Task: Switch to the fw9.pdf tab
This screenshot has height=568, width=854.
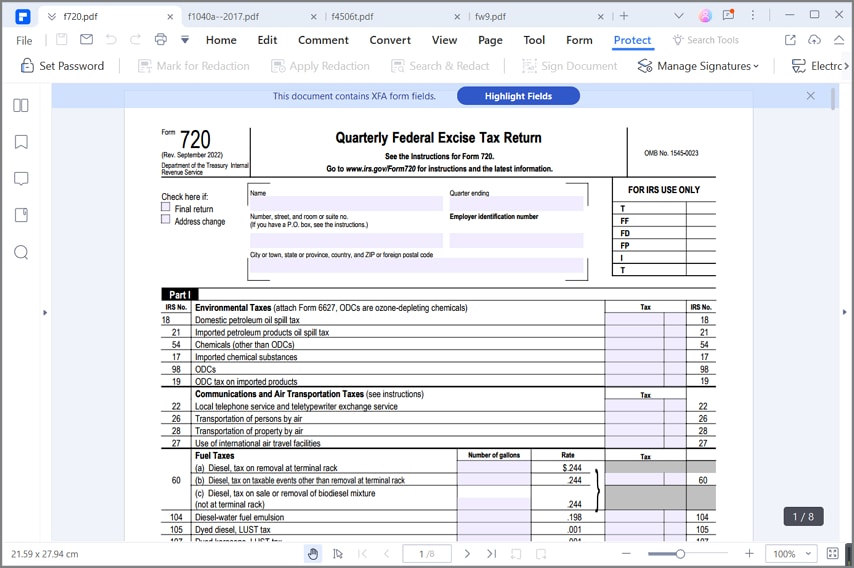Action: (490, 16)
